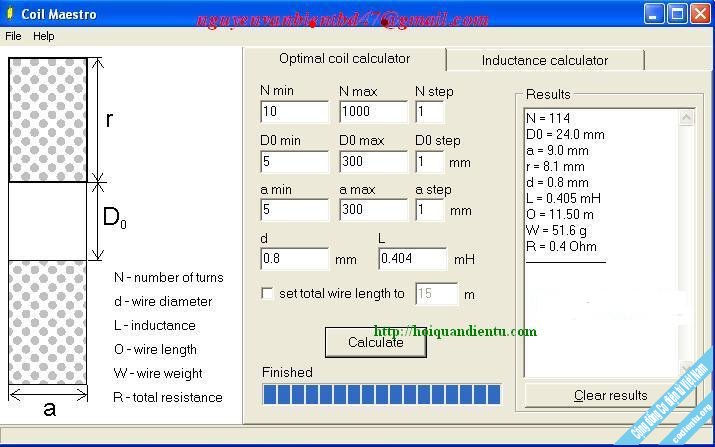Click the total wire length field
Image resolution: width=715 pixels, height=447 pixels.
tap(436, 294)
